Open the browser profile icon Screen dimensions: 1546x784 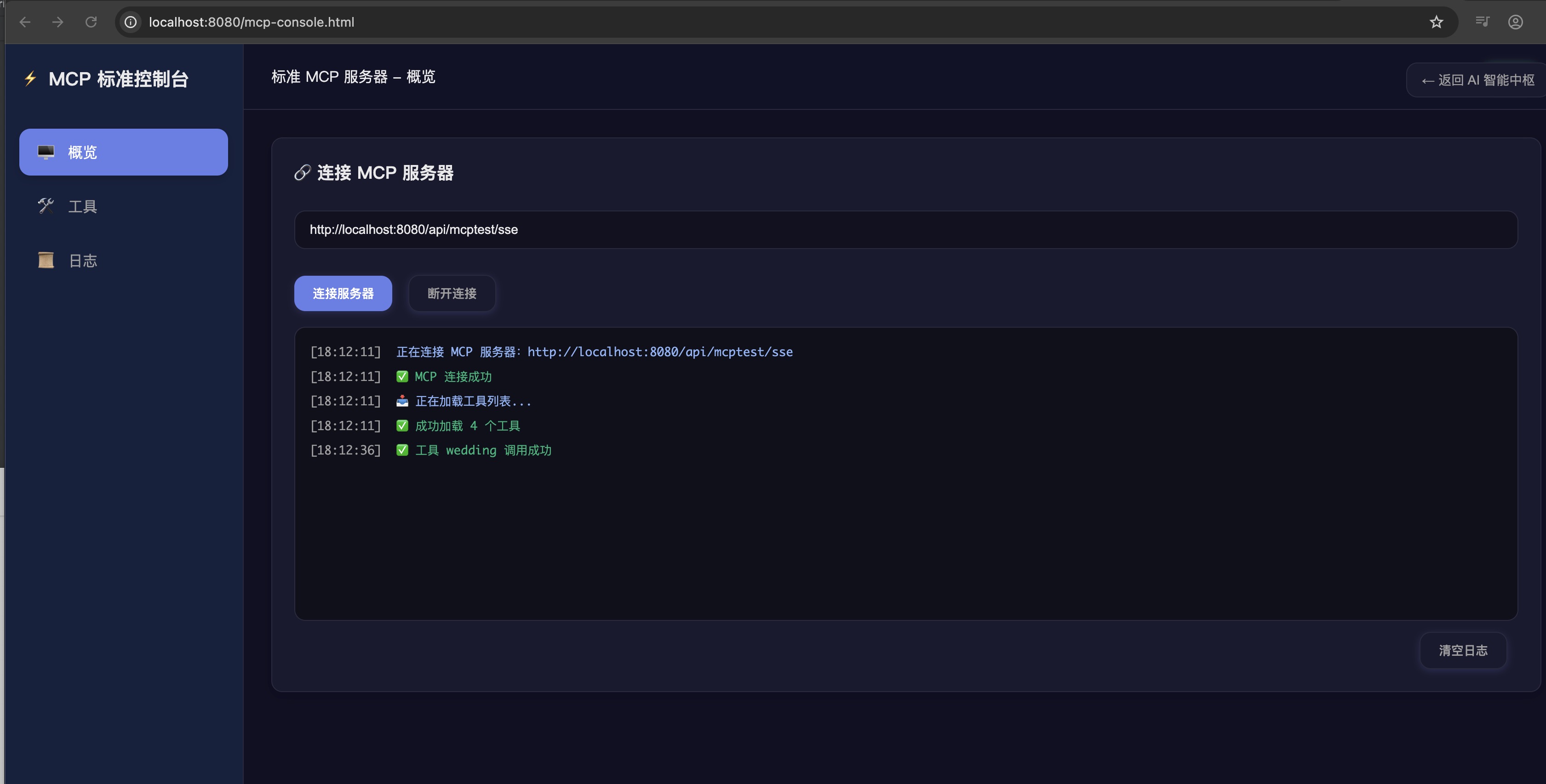1515,22
